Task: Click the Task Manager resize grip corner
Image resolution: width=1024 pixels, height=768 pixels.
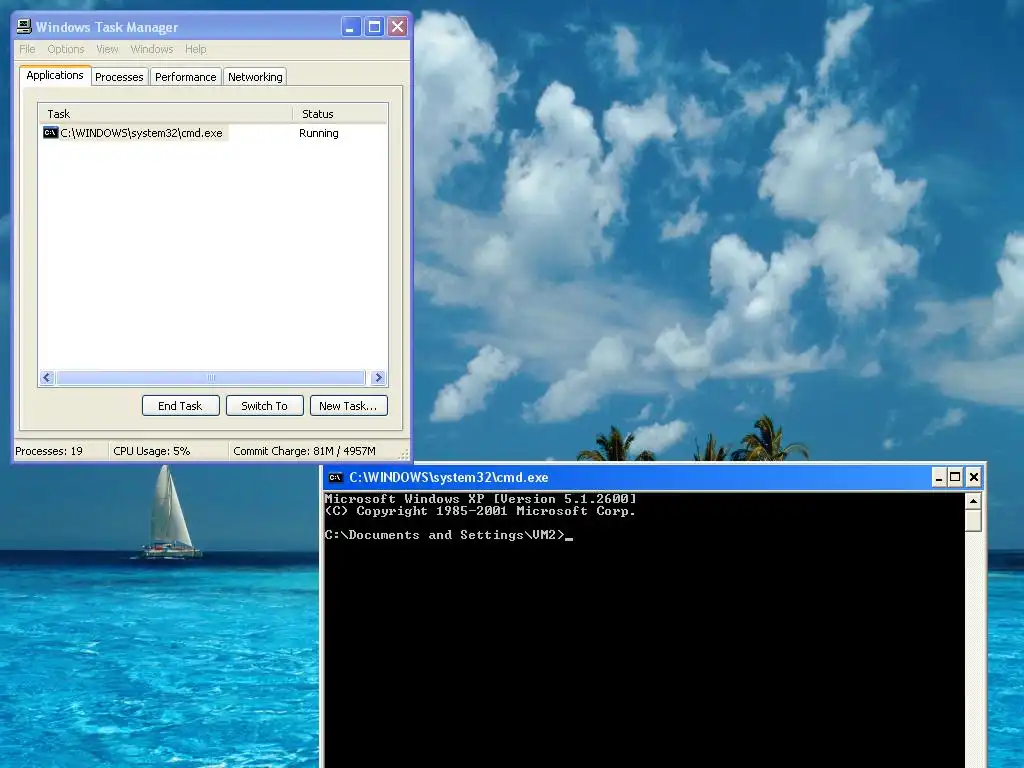Action: click(x=404, y=454)
